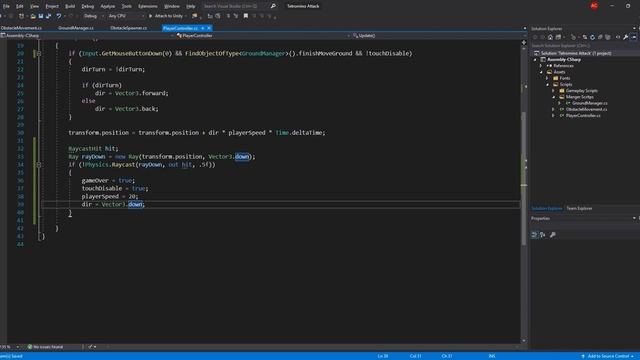Collapse the if block at line 20
The image size is (640, 360).
click(39, 53)
